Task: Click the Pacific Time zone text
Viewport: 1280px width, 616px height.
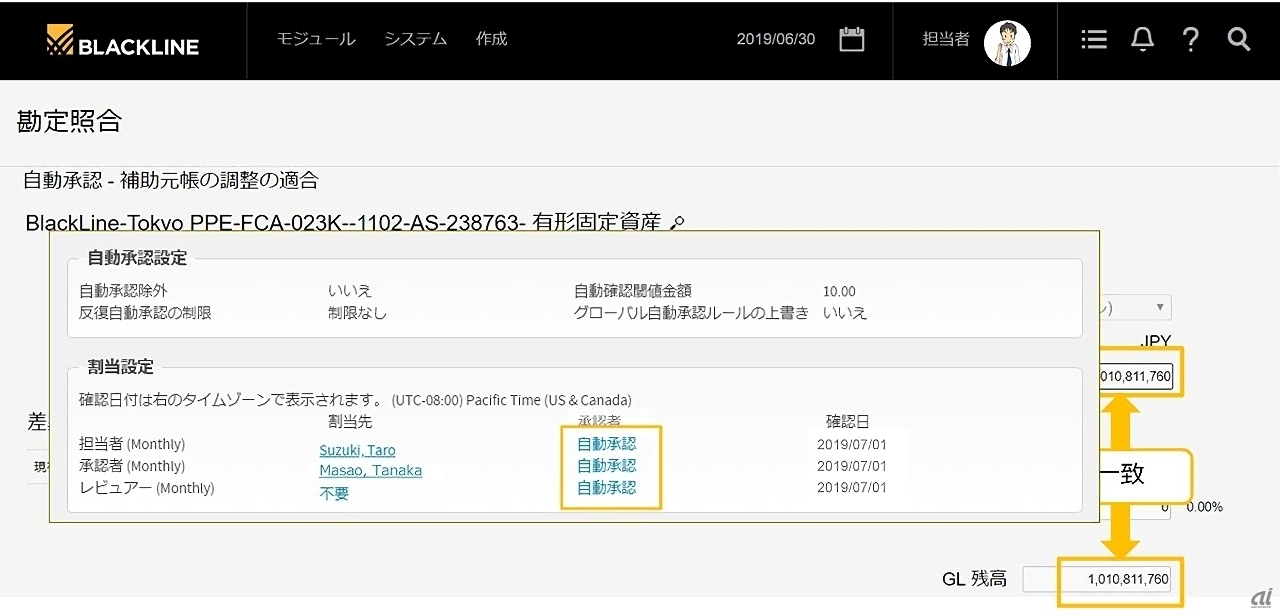Action: coord(512,400)
